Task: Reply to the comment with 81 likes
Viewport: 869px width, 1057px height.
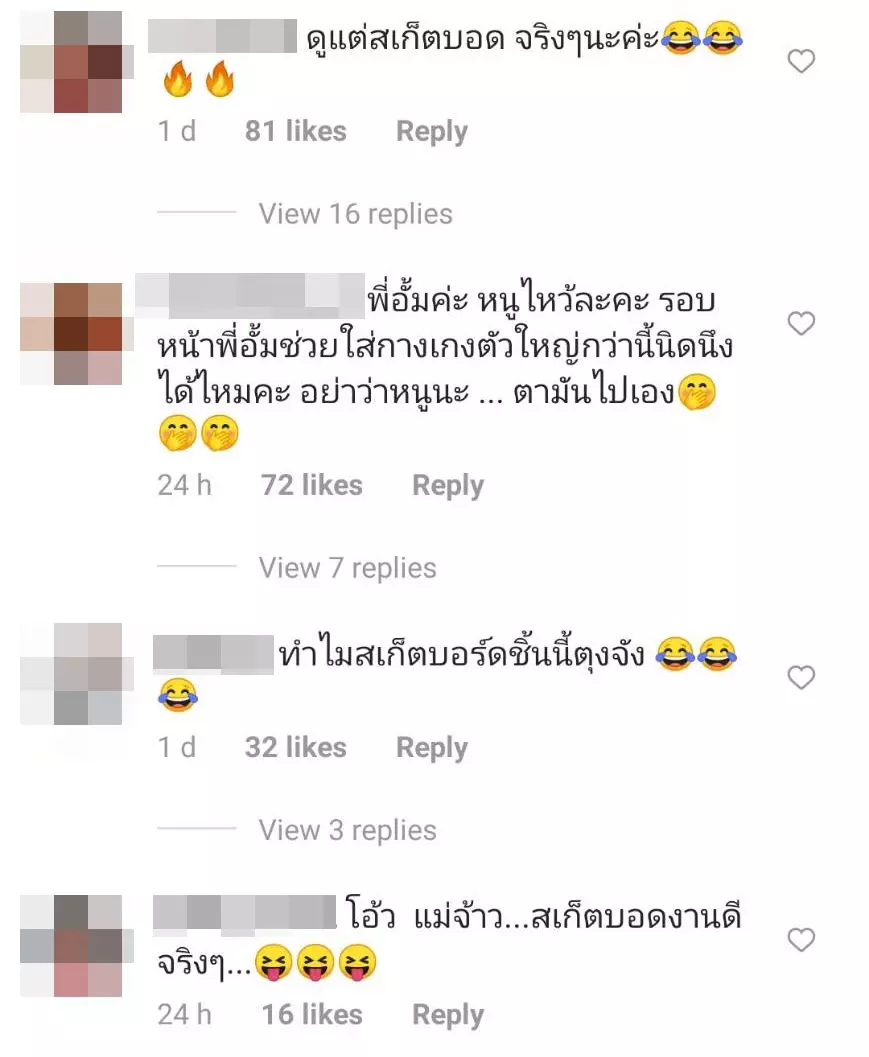Action: coord(431,131)
